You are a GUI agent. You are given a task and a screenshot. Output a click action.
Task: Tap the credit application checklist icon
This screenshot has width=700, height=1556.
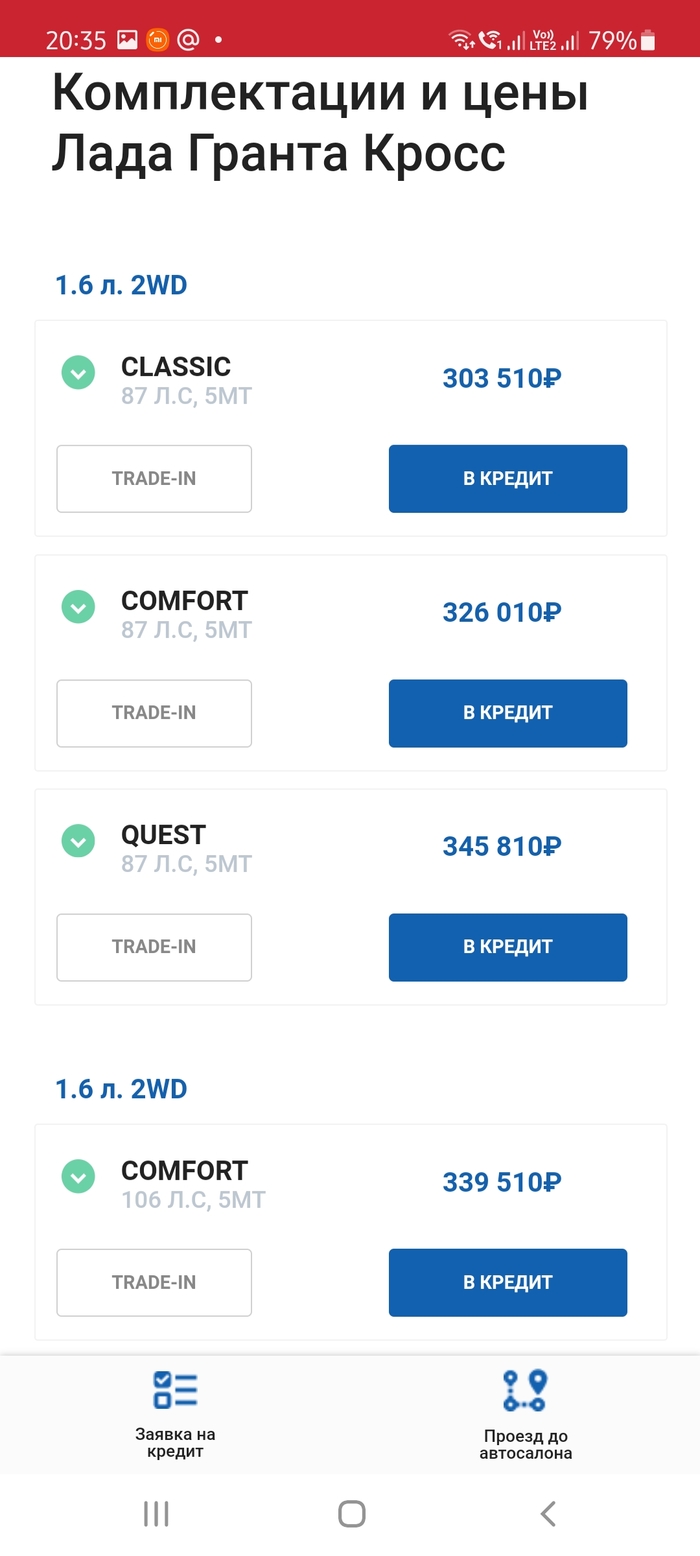175,1390
